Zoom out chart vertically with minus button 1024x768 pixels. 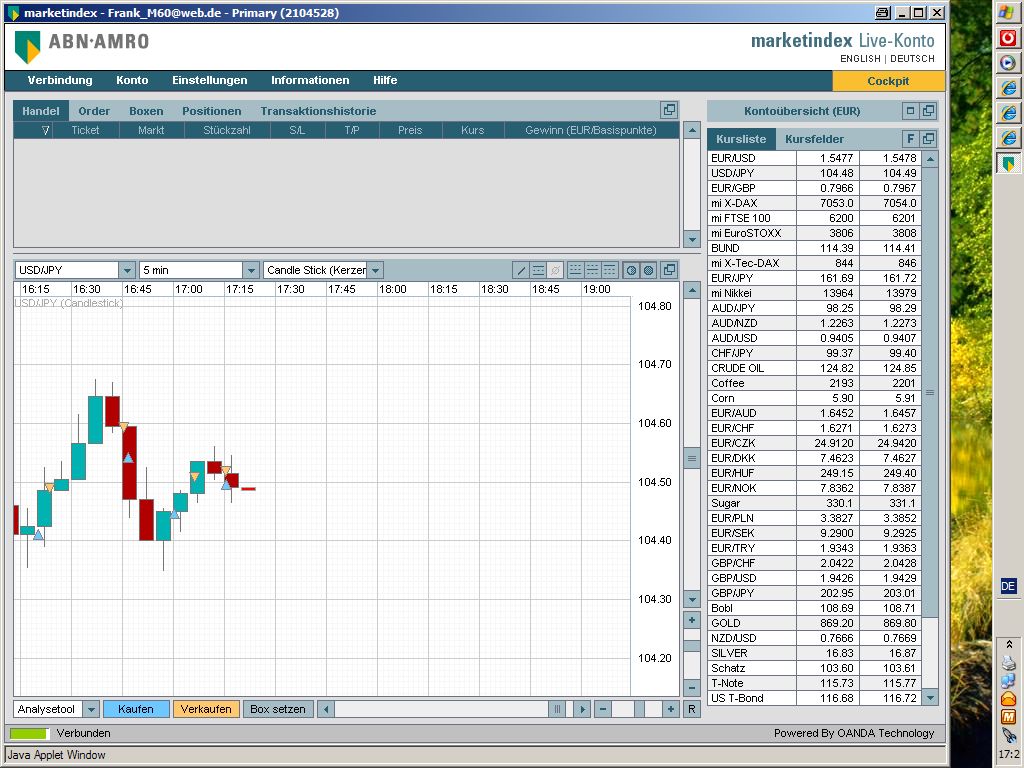[x=692, y=687]
